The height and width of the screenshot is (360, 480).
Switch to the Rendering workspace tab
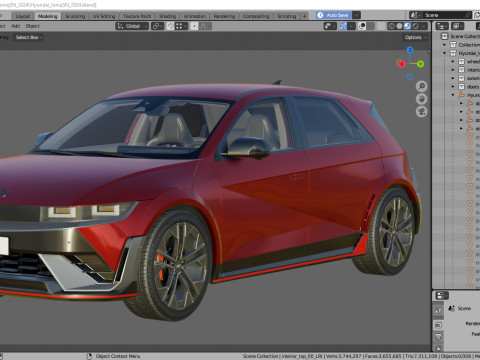point(224,16)
